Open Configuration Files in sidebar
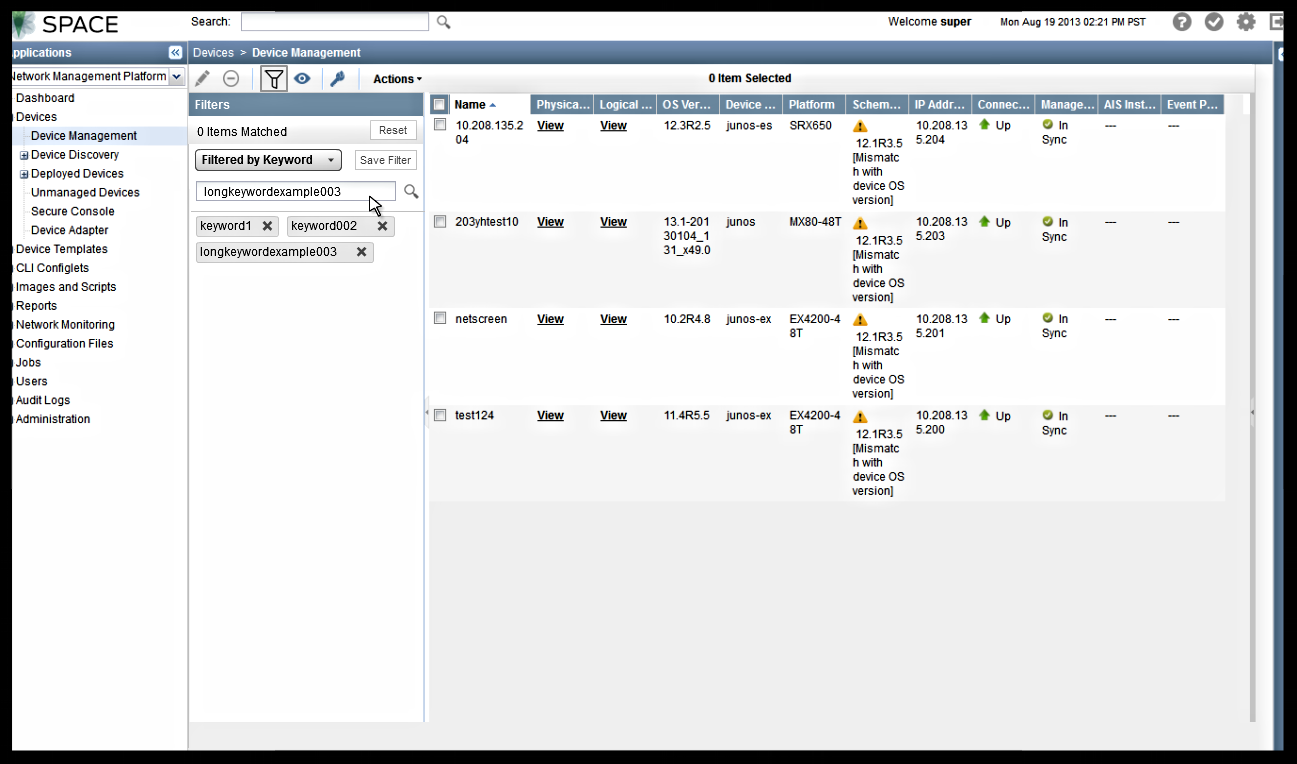Viewport: 1297px width, 764px height. (x=64, y=344)
